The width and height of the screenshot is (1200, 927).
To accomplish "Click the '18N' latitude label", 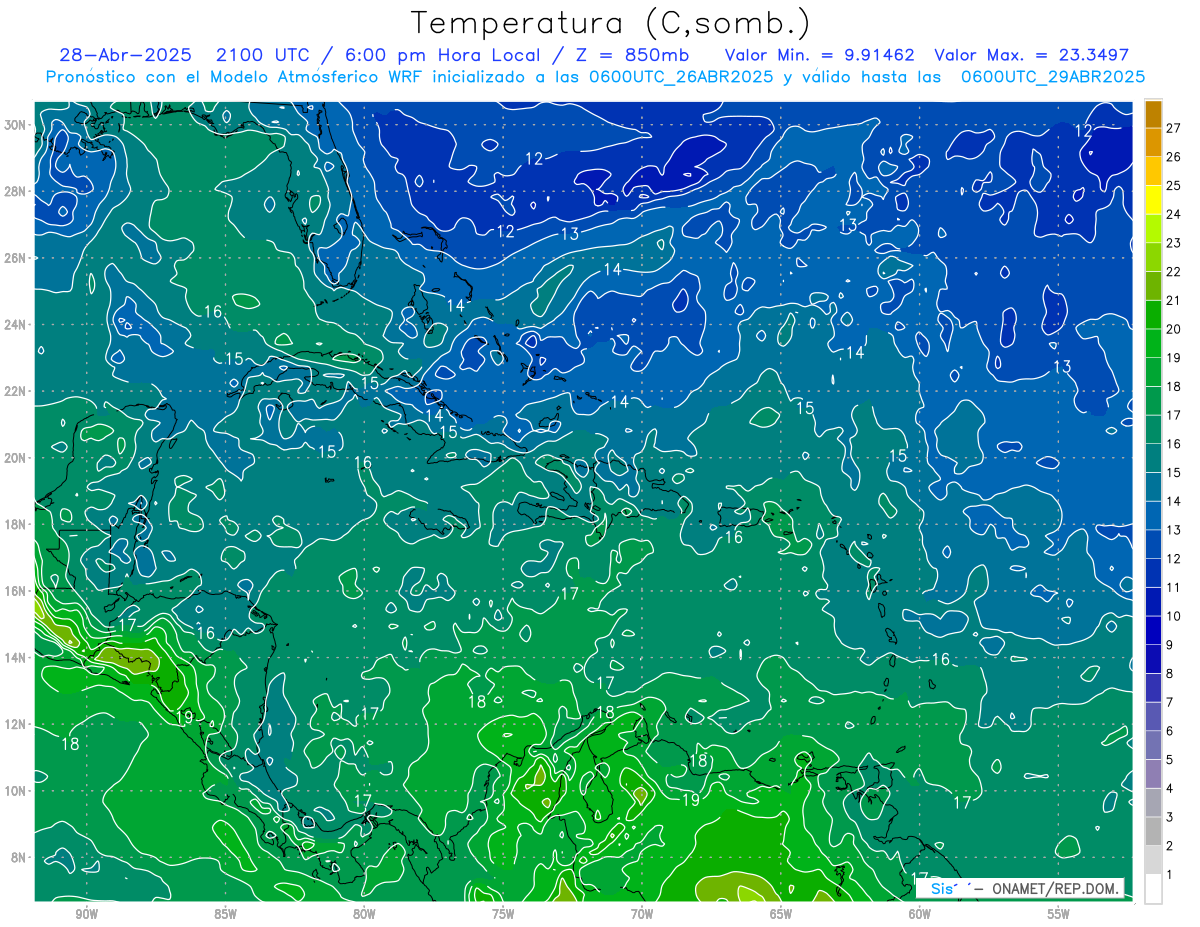I will 17,524.
